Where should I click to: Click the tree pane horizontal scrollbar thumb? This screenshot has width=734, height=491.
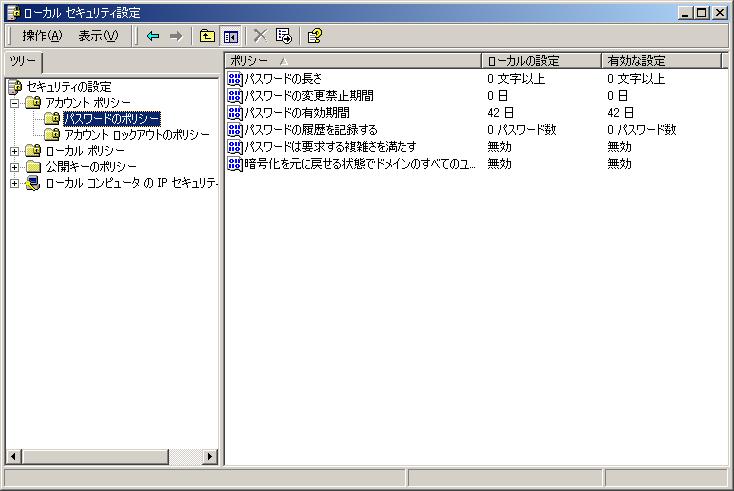[95, 456]
